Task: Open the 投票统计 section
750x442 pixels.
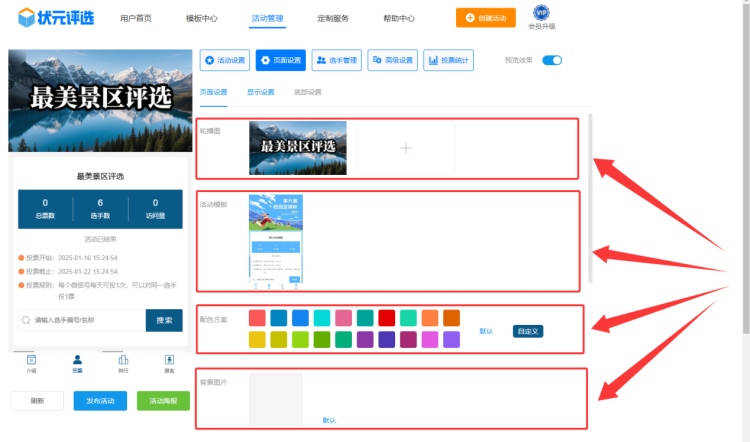Action: pyautogui.click(x=448, y=60)
